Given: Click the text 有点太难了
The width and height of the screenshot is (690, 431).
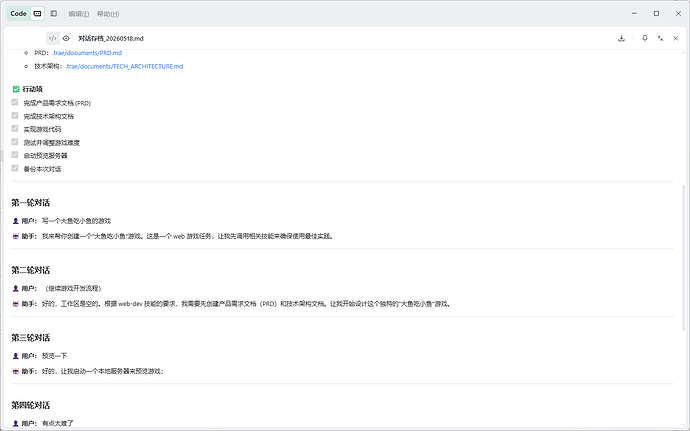Looking at the screenshot, I should (57, 424).
